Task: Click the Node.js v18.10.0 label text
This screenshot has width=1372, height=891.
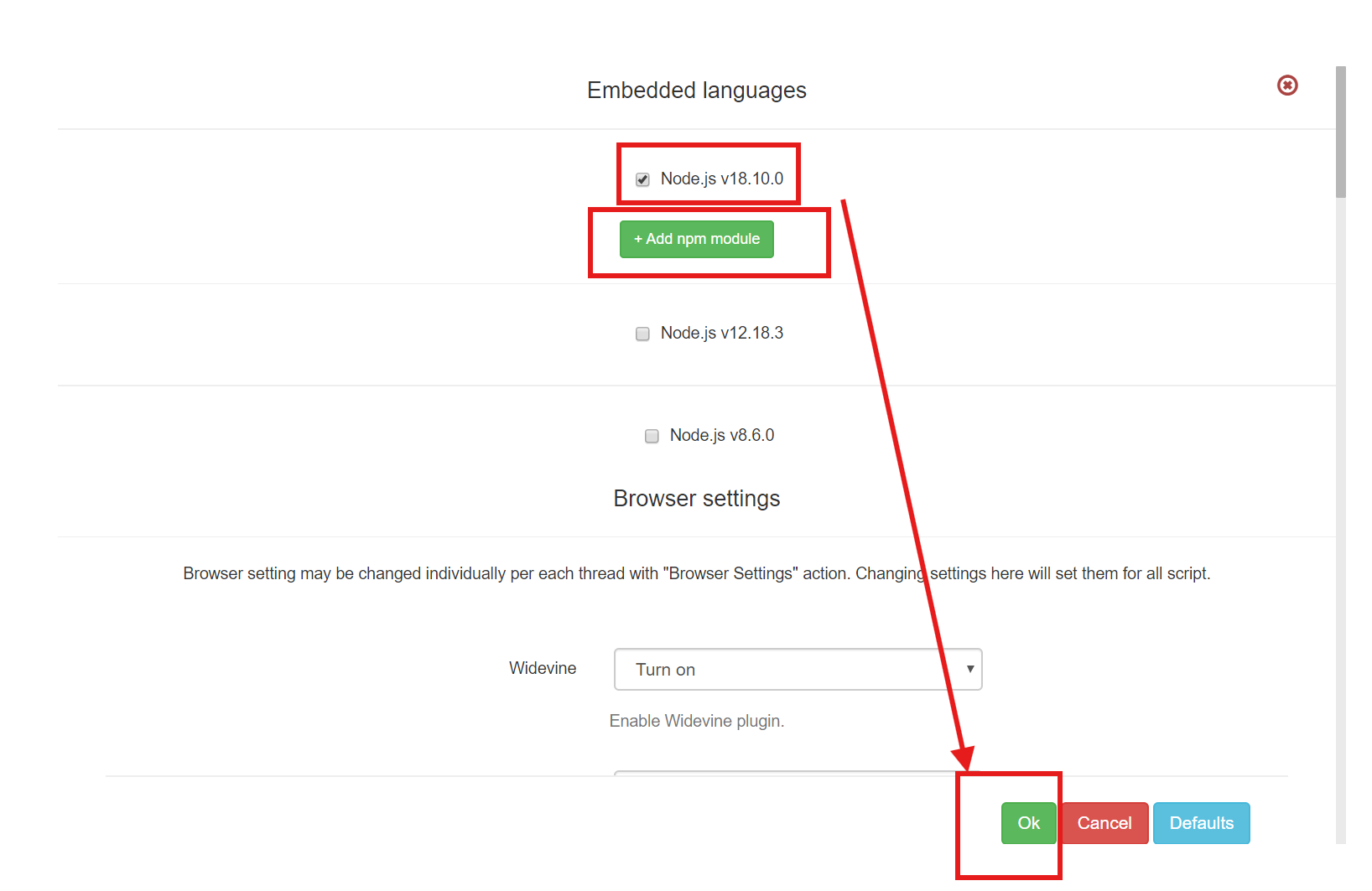Action: point(721,179)
